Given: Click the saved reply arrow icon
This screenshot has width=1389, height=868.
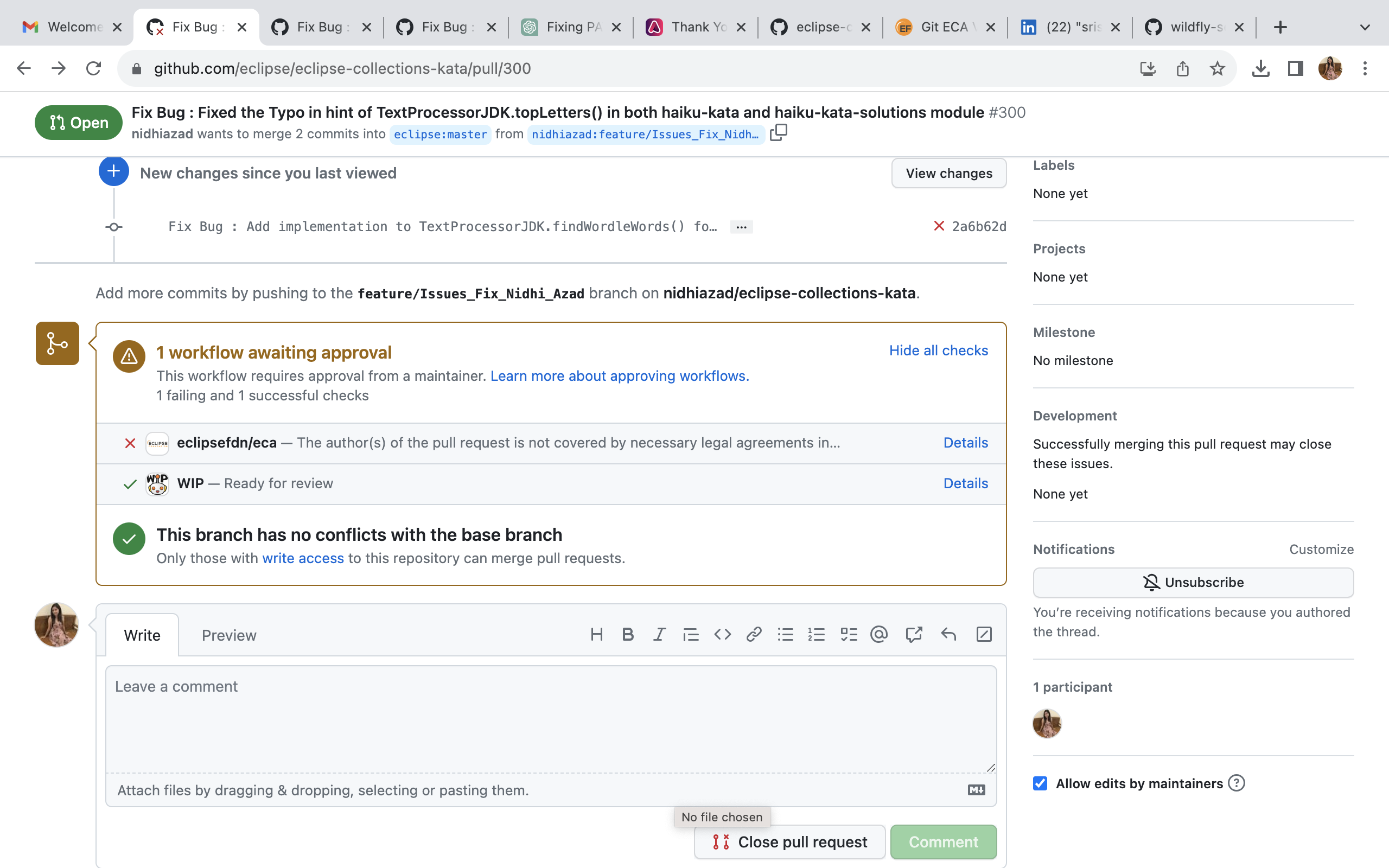Looking at the screenshot, I should coord(948,634).
